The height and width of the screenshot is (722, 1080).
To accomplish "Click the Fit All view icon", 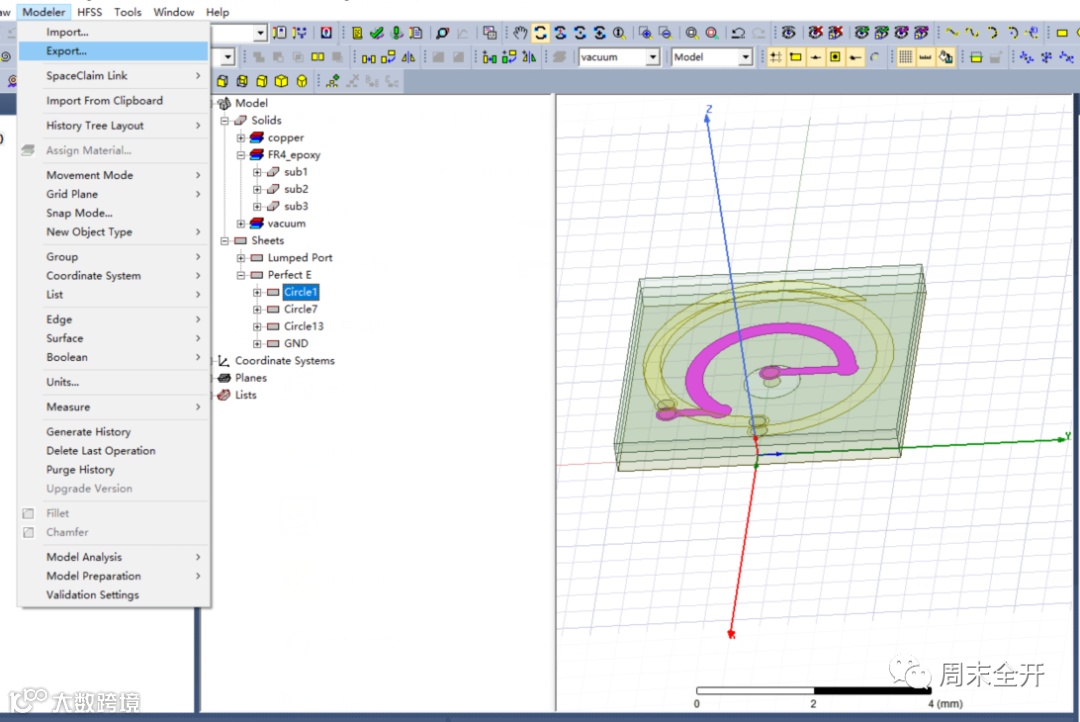I will click(692, 32).
